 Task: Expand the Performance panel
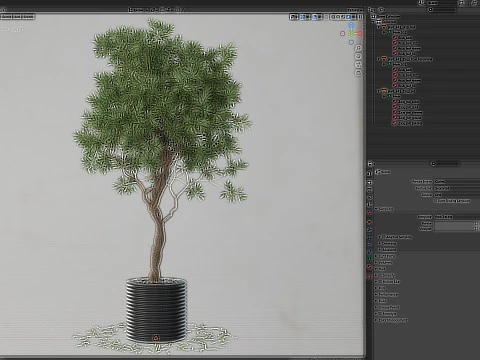click(376, 294)
